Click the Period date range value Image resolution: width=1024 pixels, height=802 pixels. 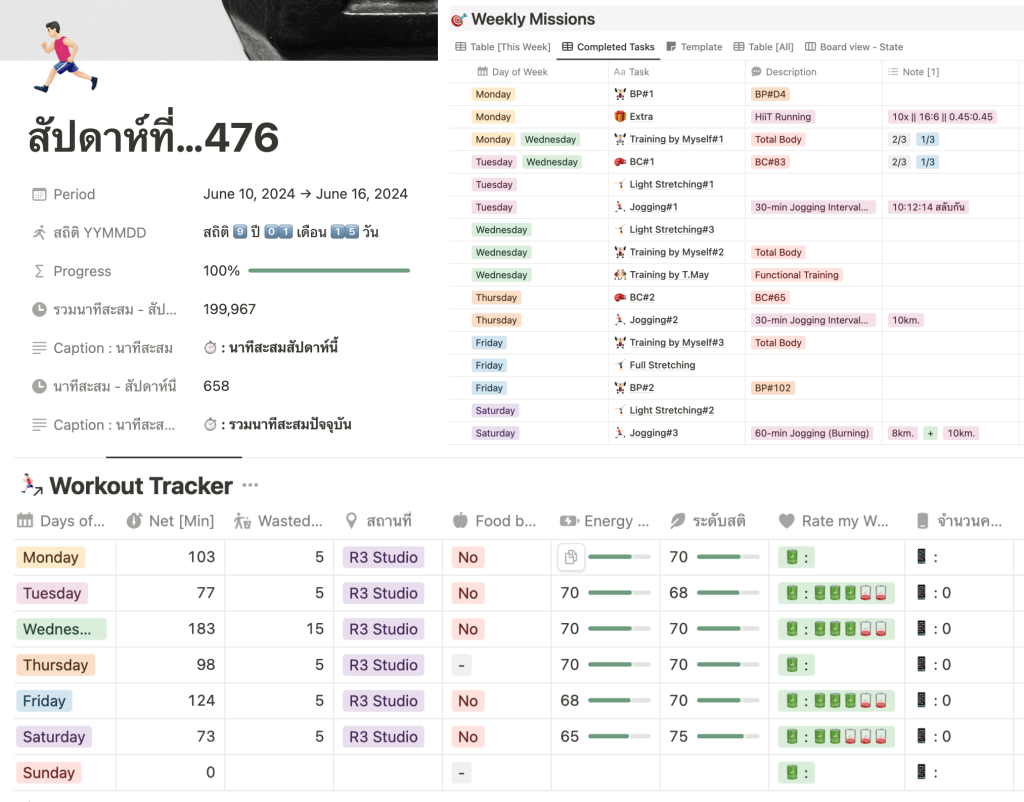click(305, 194)
